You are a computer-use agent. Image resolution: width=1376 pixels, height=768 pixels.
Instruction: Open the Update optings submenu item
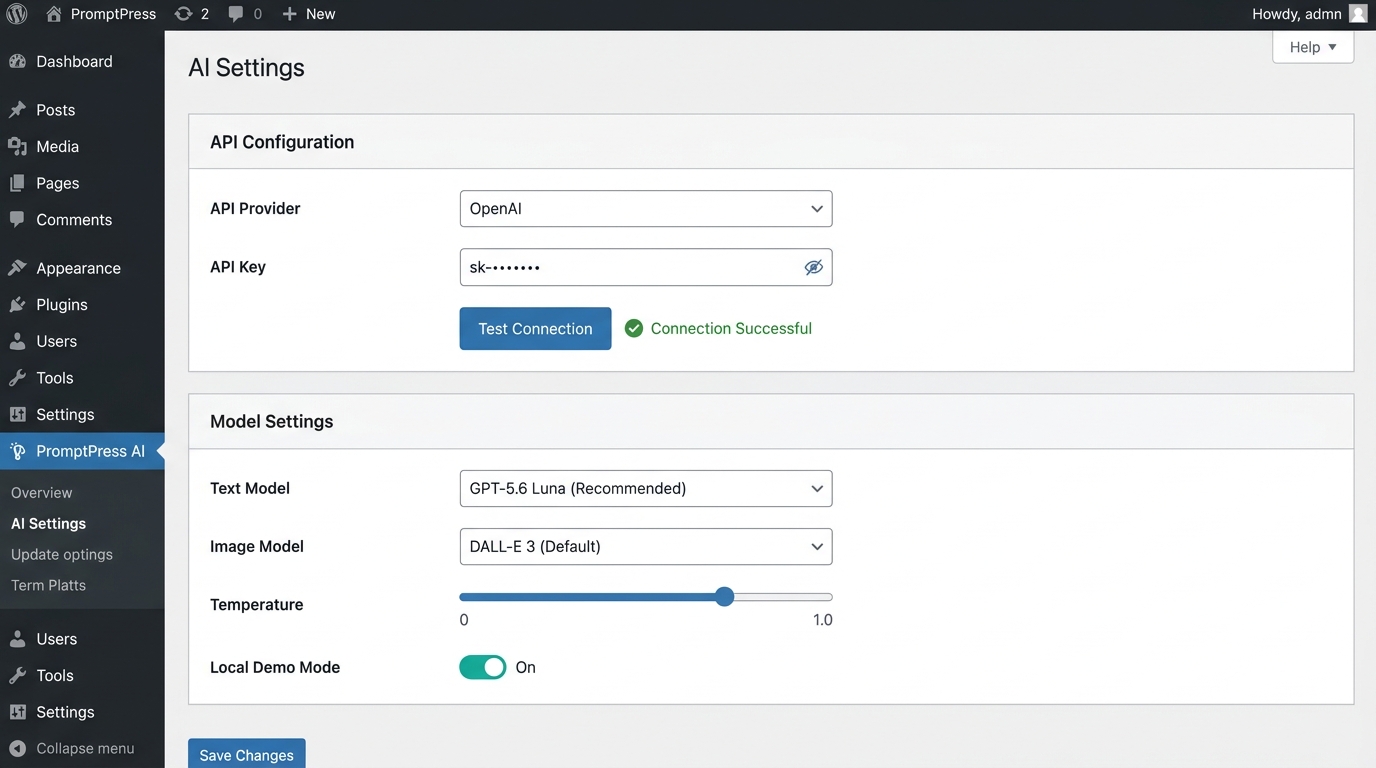tap(62, 554)
